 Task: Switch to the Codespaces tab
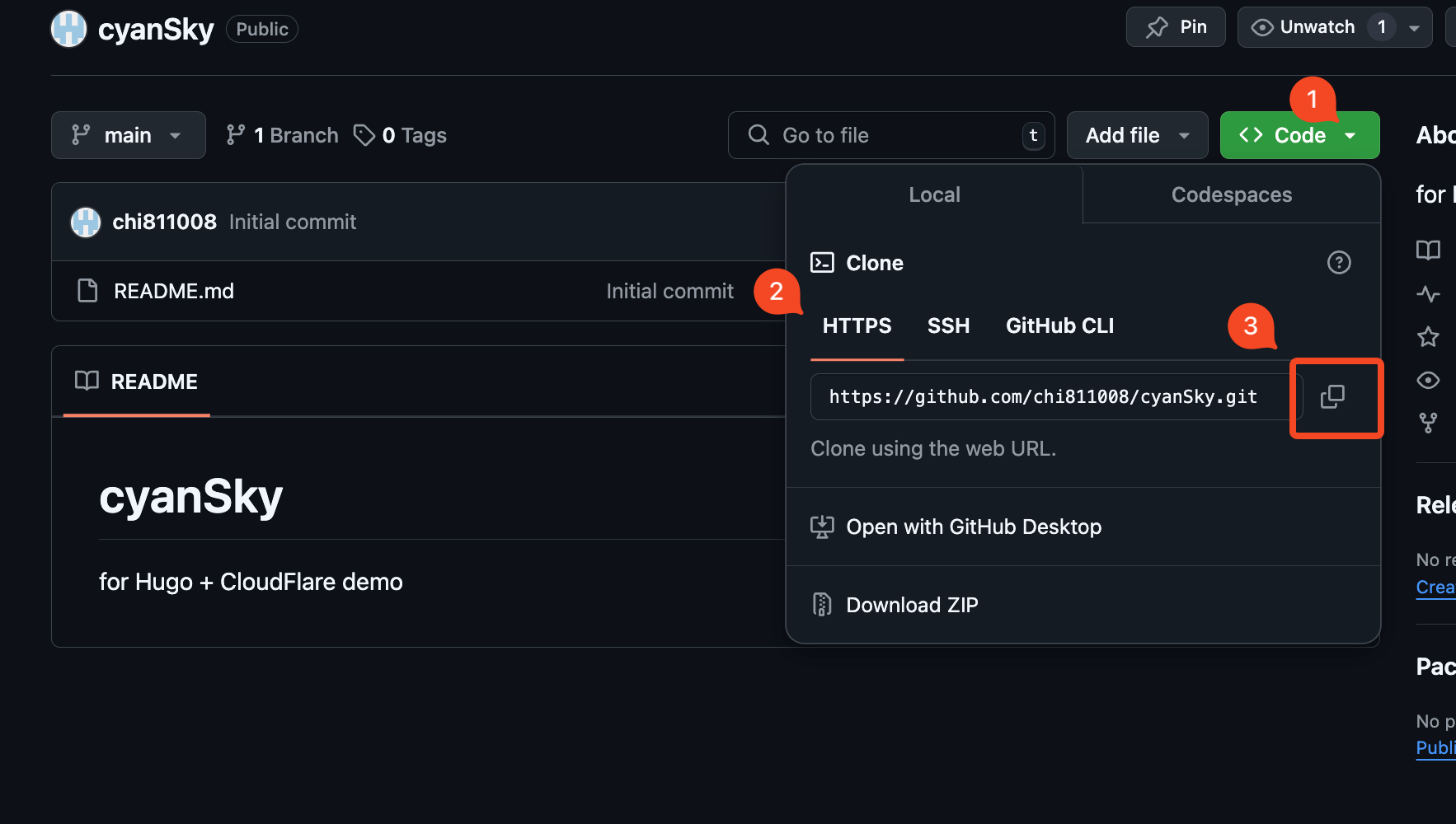(1232, 194)
